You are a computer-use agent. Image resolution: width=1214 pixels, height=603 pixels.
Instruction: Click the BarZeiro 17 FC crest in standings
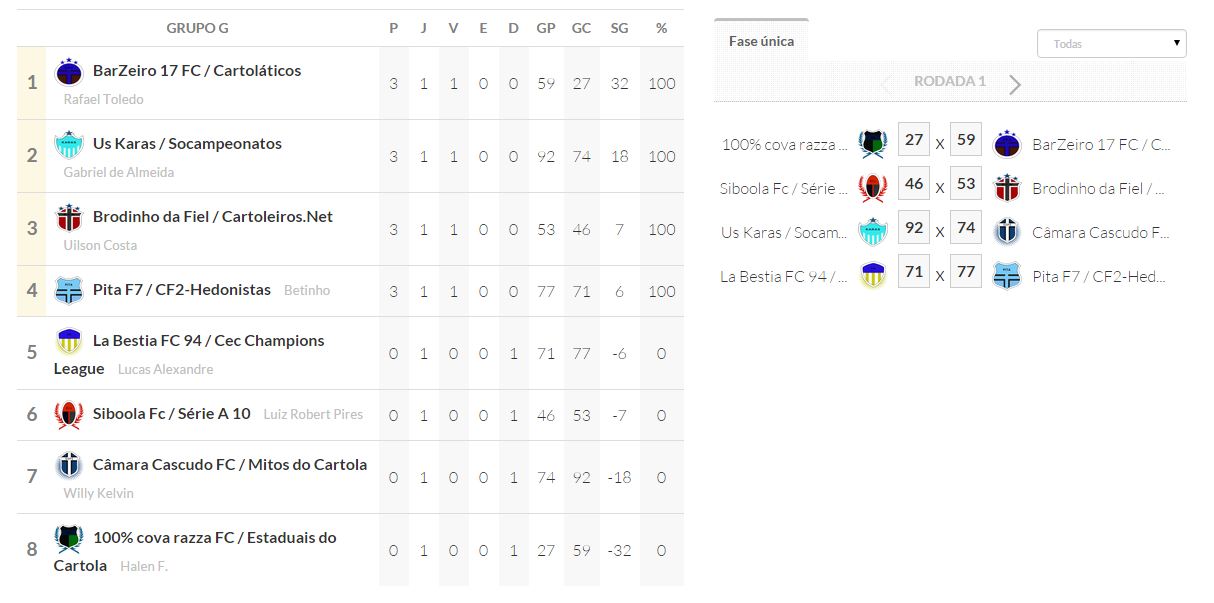[x=68, y=72]
